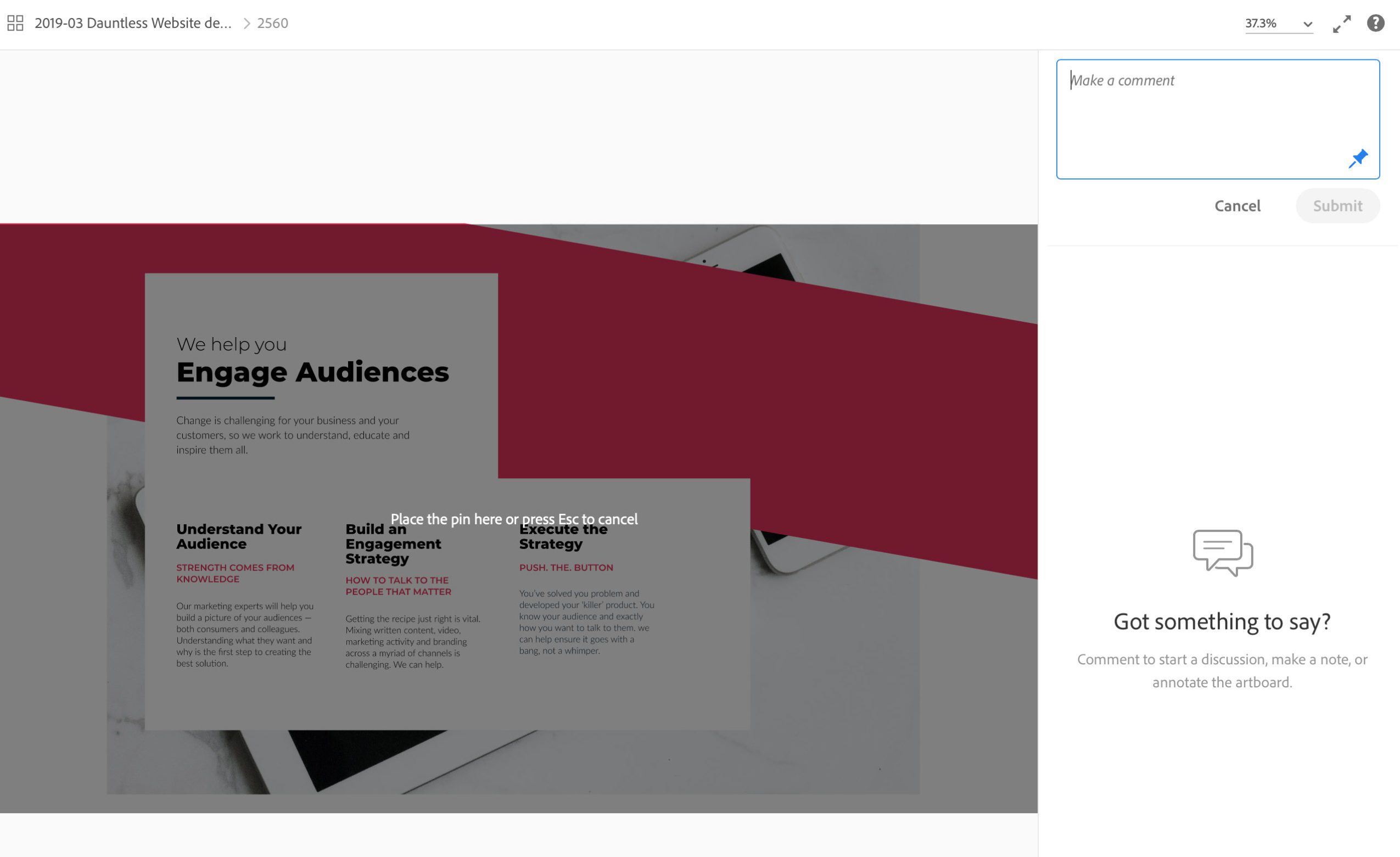Toggle fullscreen mode with the expand arrows icon
The image size is (1400, 857).
(x=1341, y=24)
